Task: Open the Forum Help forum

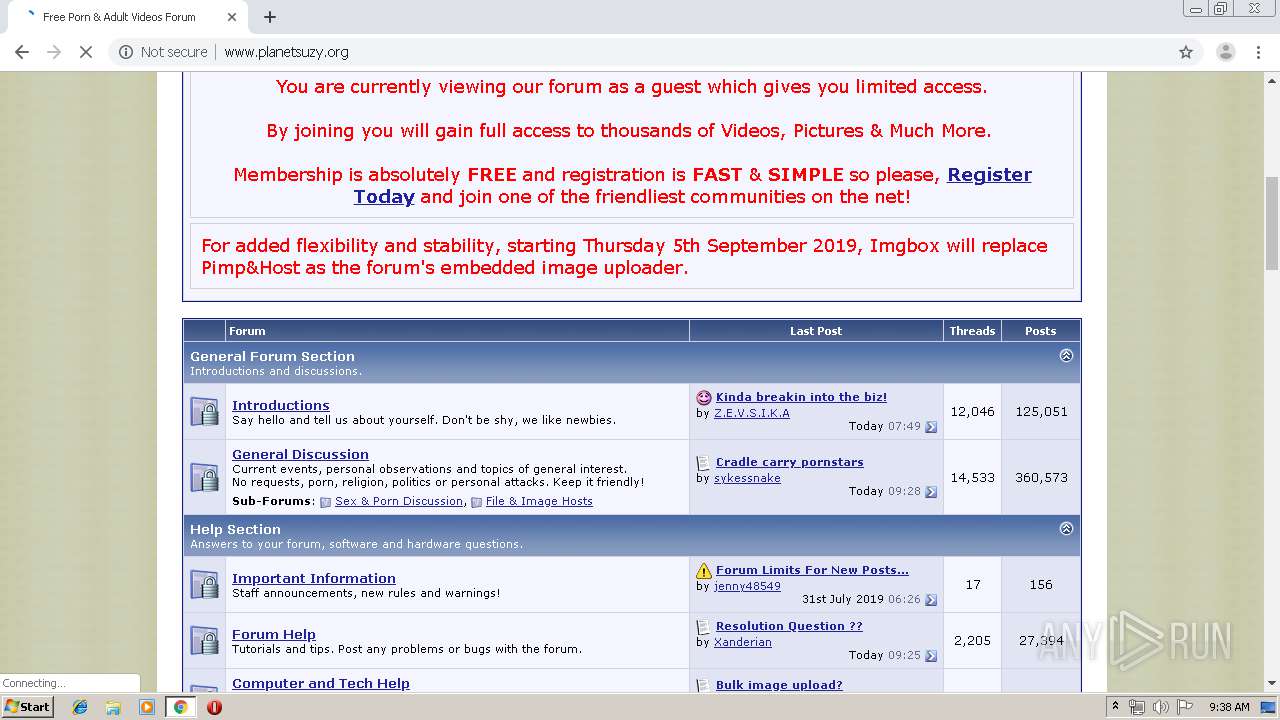Action: [274, 634]
